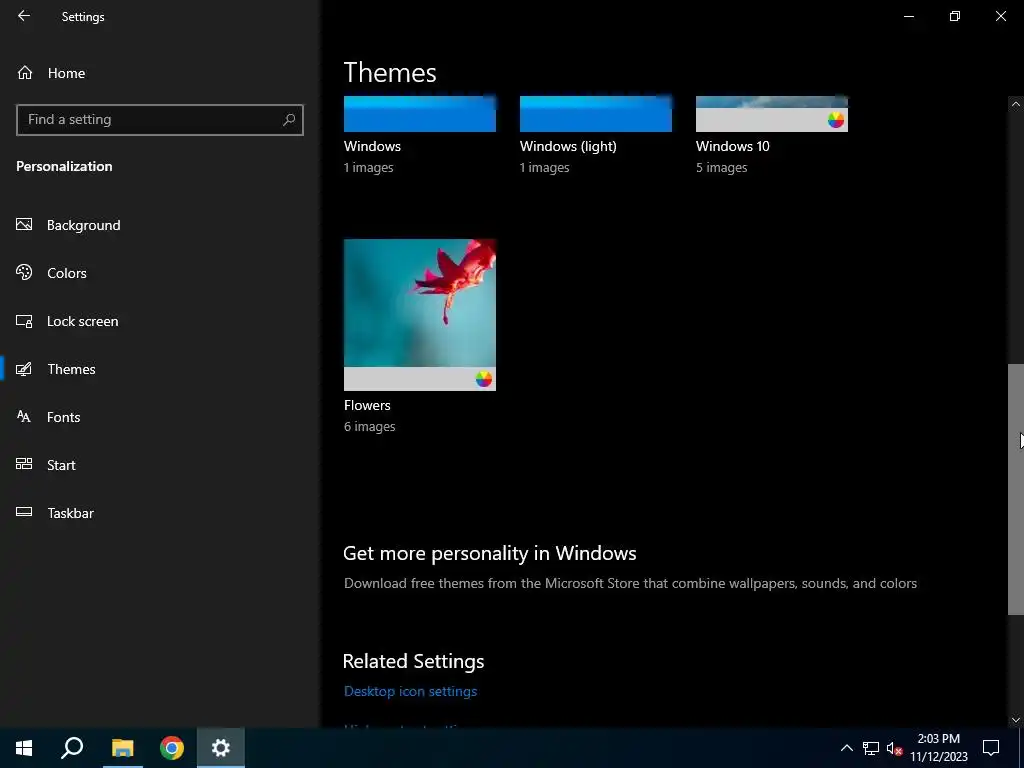1024x768 pixels.
Task: Click the Colors palette icon
Action: point(24,272)
